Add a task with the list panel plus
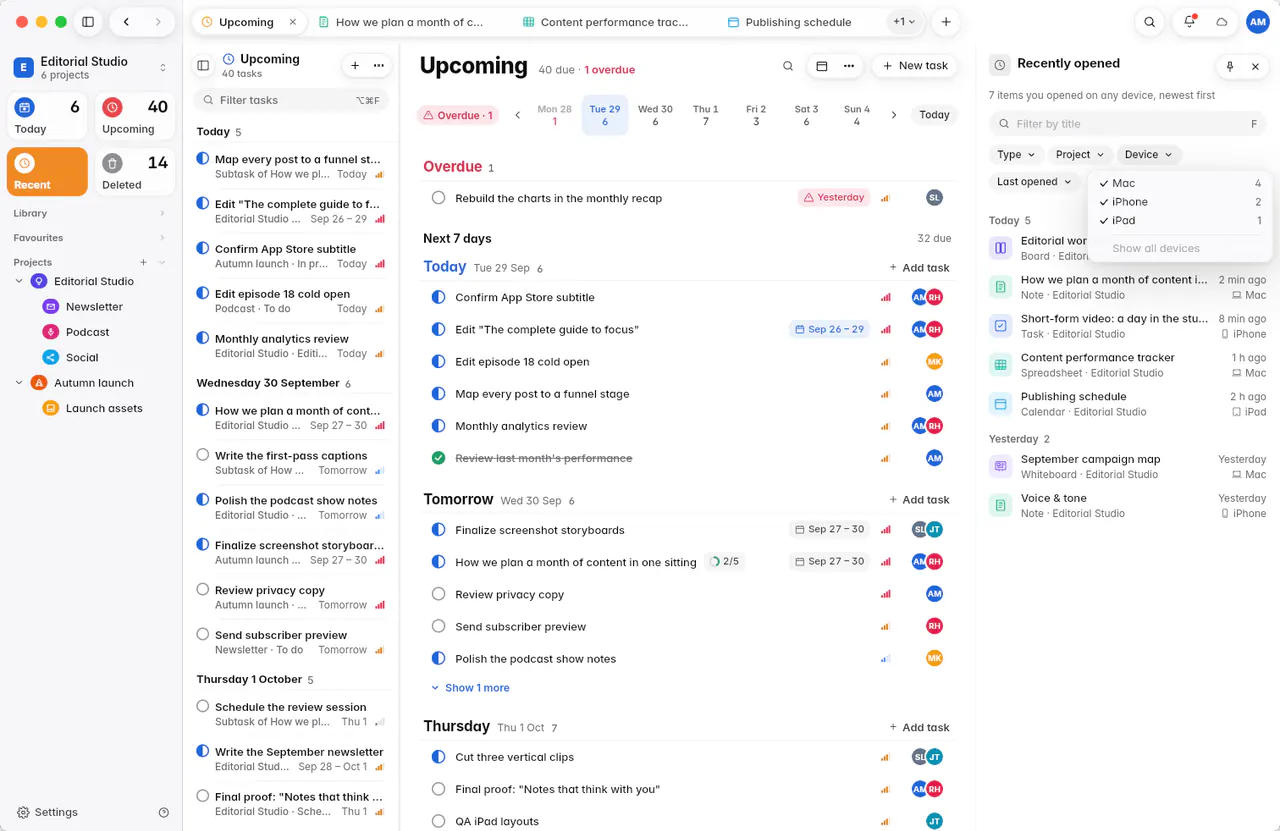The height and width of the screenshot is (831, 1280). [x=355, y=65]
